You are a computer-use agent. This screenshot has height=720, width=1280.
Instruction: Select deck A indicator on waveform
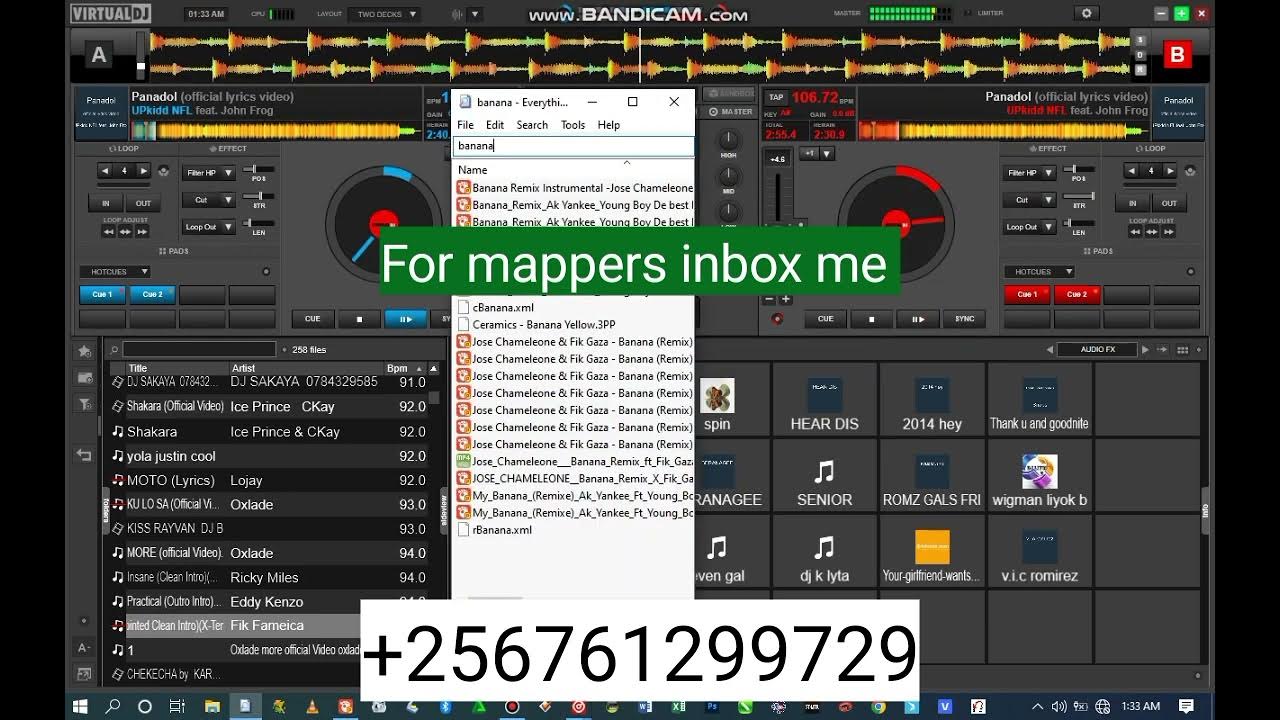point(98,56)
